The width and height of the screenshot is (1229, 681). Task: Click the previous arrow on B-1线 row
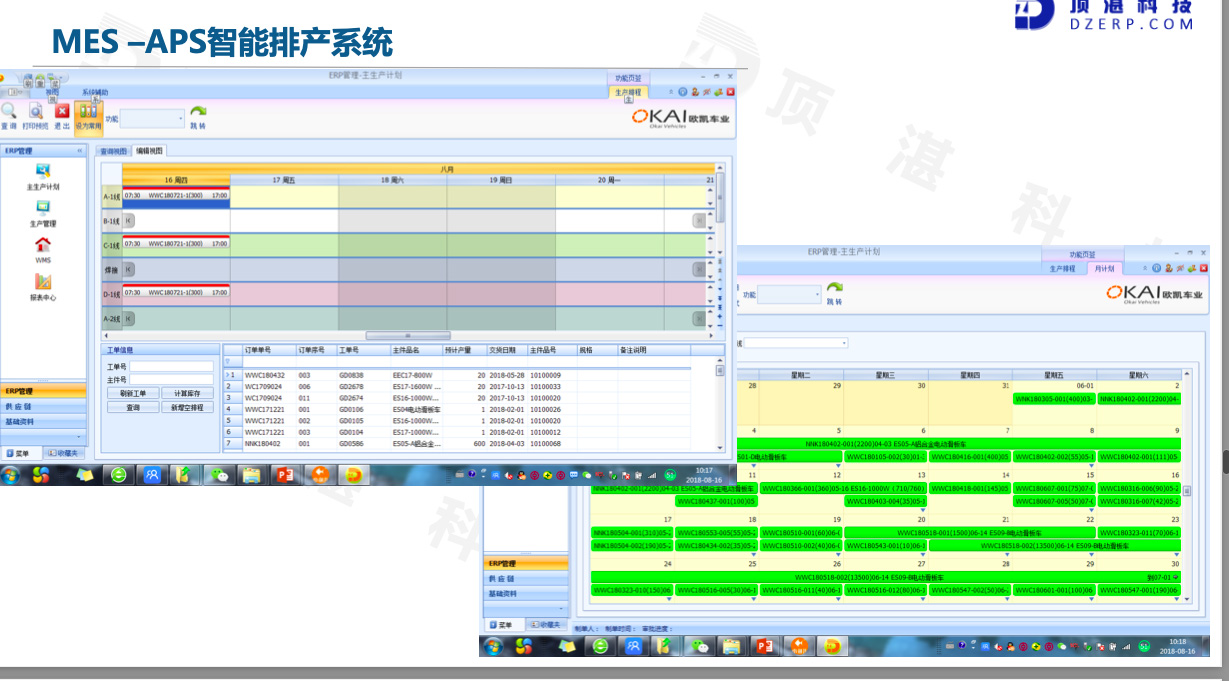129,220
